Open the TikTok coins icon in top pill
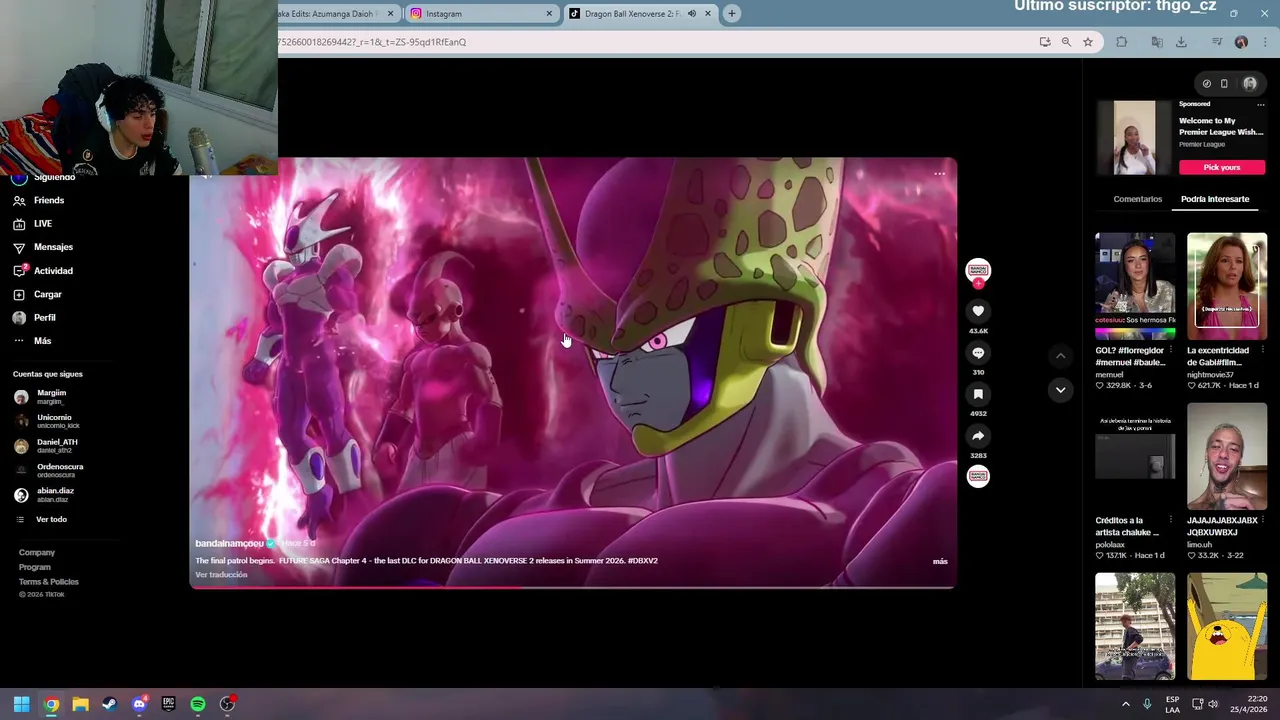 [x=1206, y=84]
